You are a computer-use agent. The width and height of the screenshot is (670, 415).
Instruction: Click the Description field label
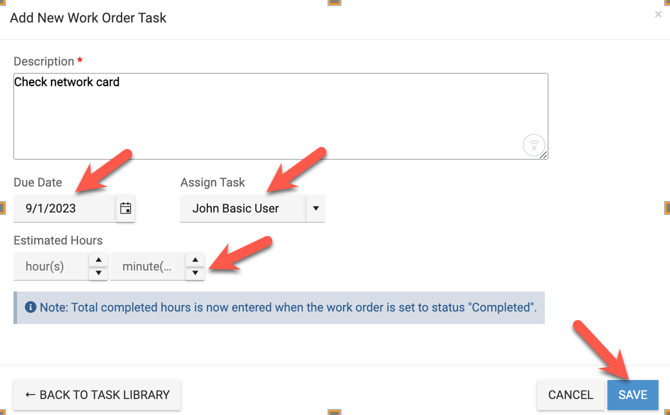(43, 62)
